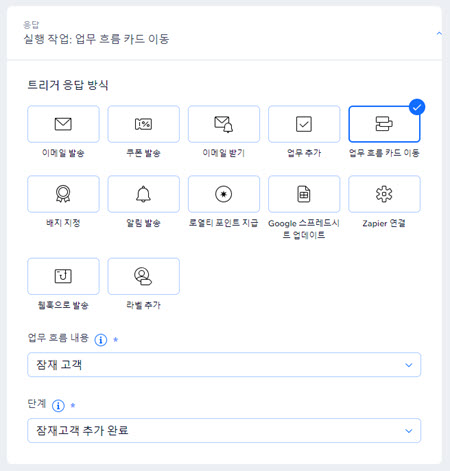Screen dimensions: 450x471
Task: Select the 이메일 받기 mail-bell icon
Action: coord(224,124)
